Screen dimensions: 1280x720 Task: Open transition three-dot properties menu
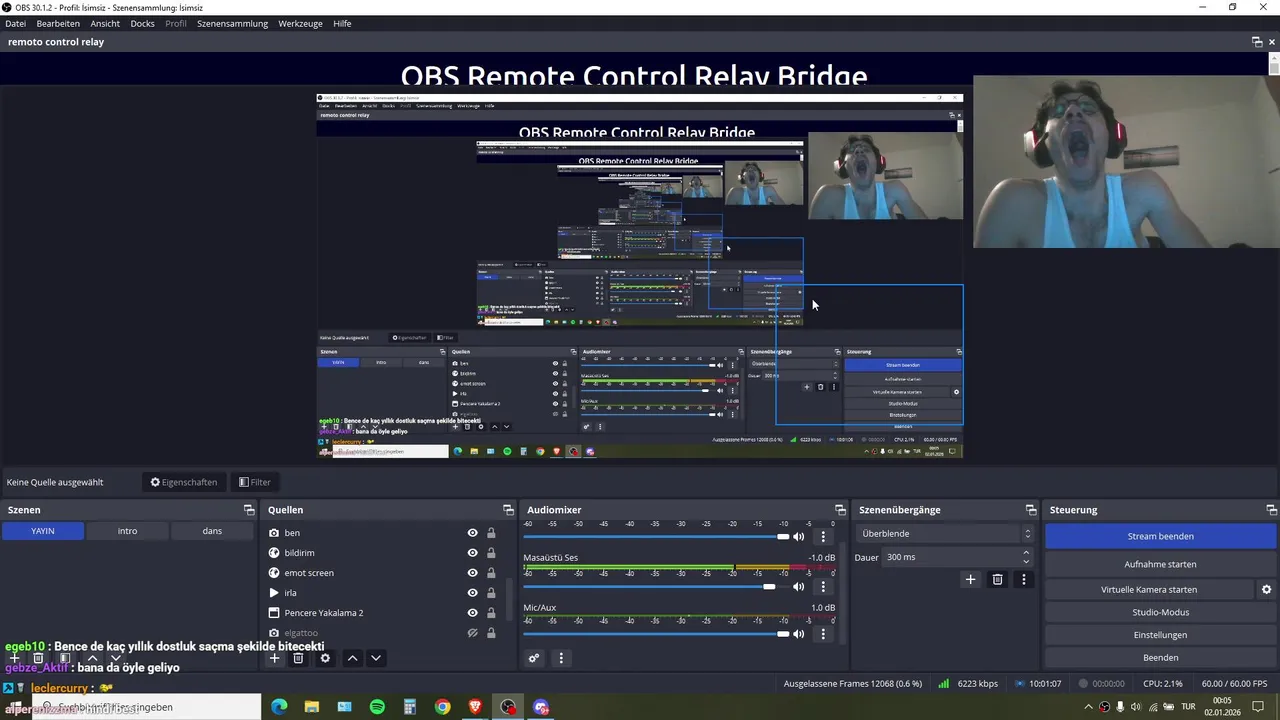point(1023,579)
